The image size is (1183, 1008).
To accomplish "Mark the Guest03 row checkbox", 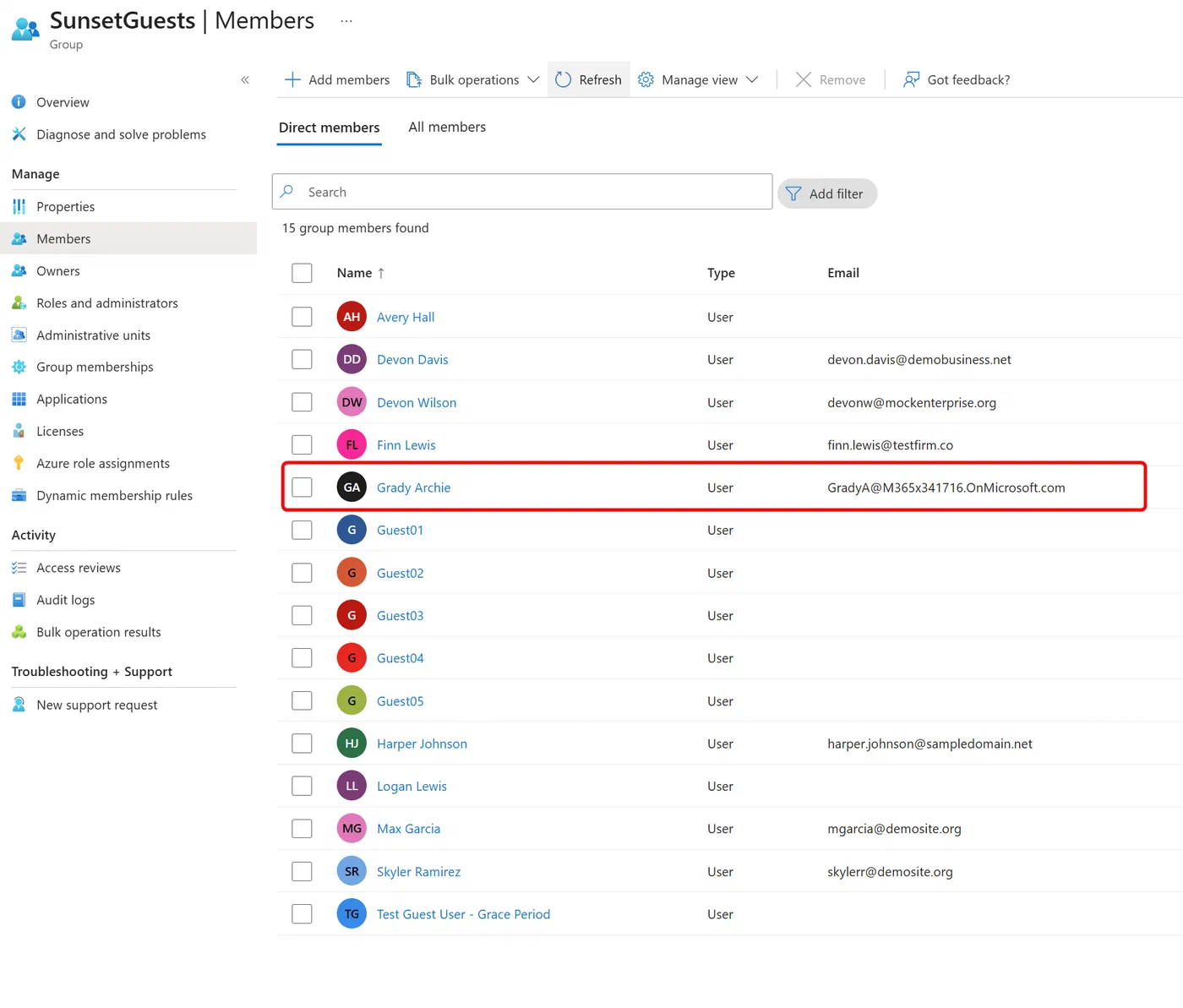I will 302,615.
